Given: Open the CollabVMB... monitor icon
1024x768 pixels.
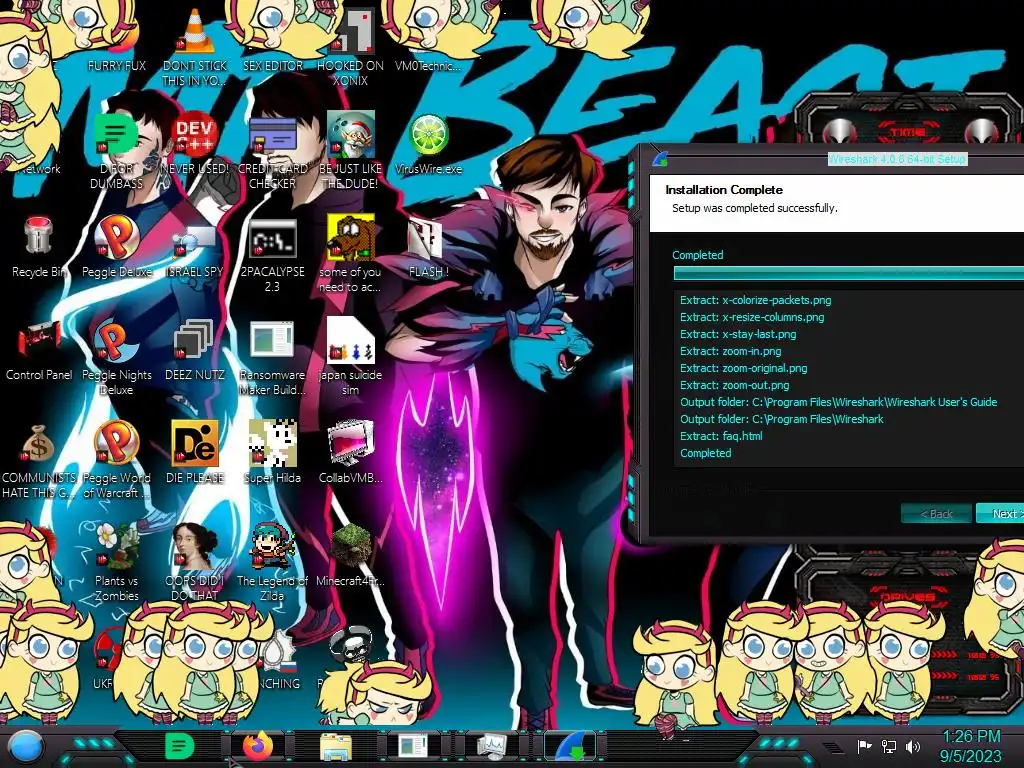Looking at the screenshot, I should coord(351,443).
